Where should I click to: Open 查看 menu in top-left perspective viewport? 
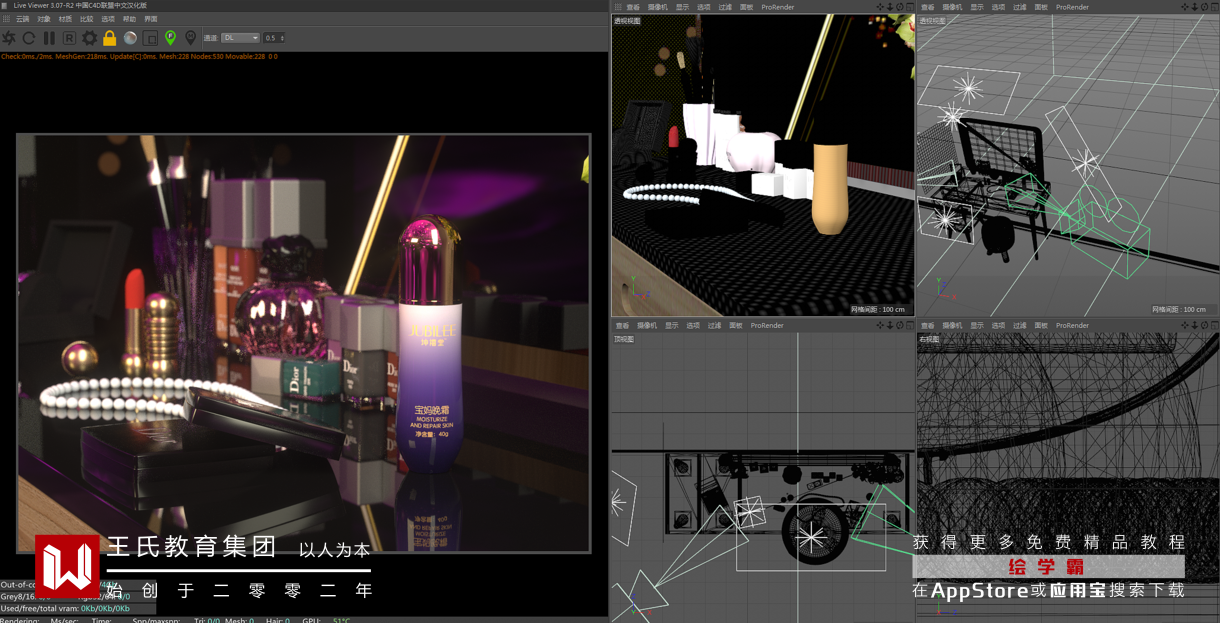(633, 7)
